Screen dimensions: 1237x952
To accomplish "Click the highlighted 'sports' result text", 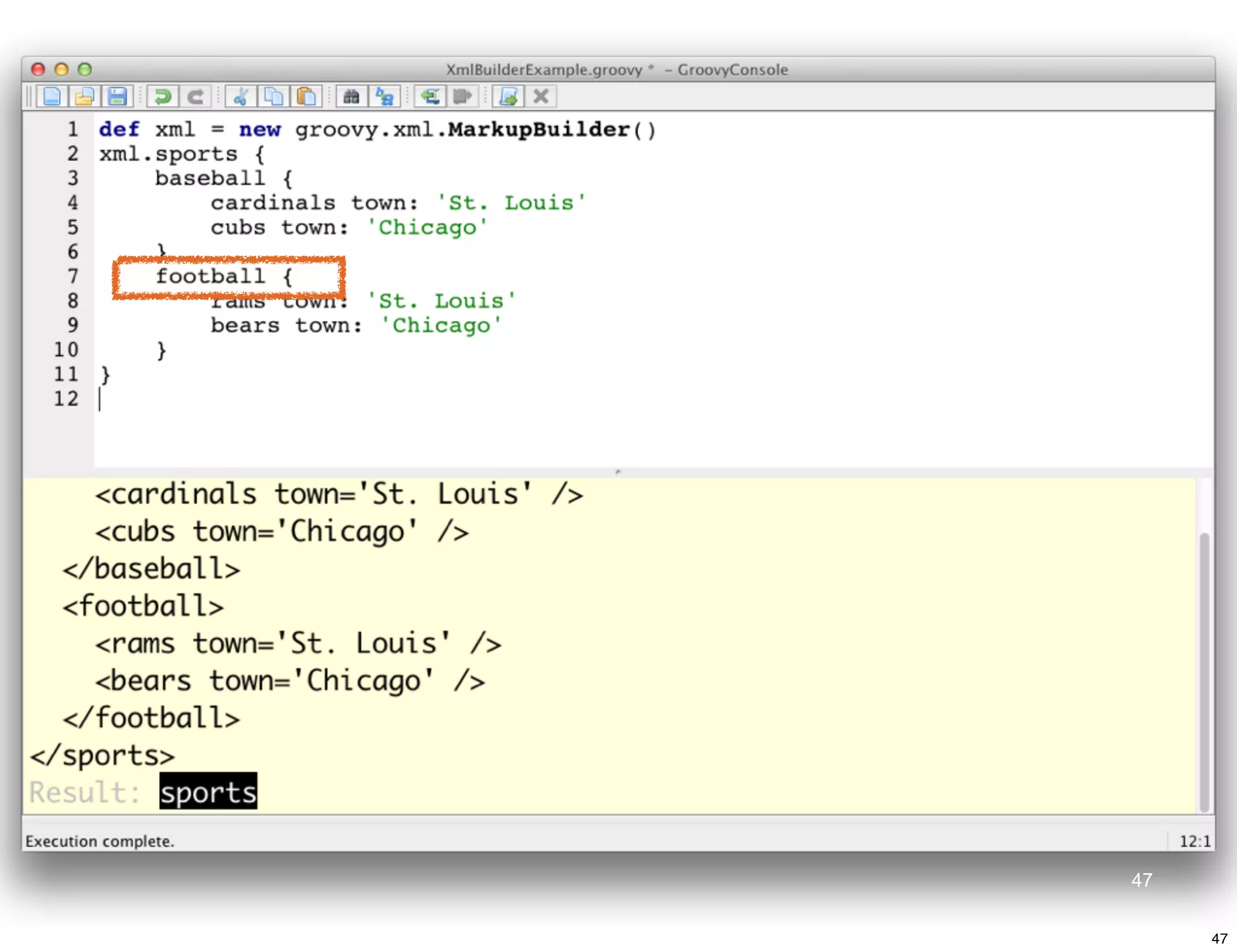I will click(x=208, y=792).
